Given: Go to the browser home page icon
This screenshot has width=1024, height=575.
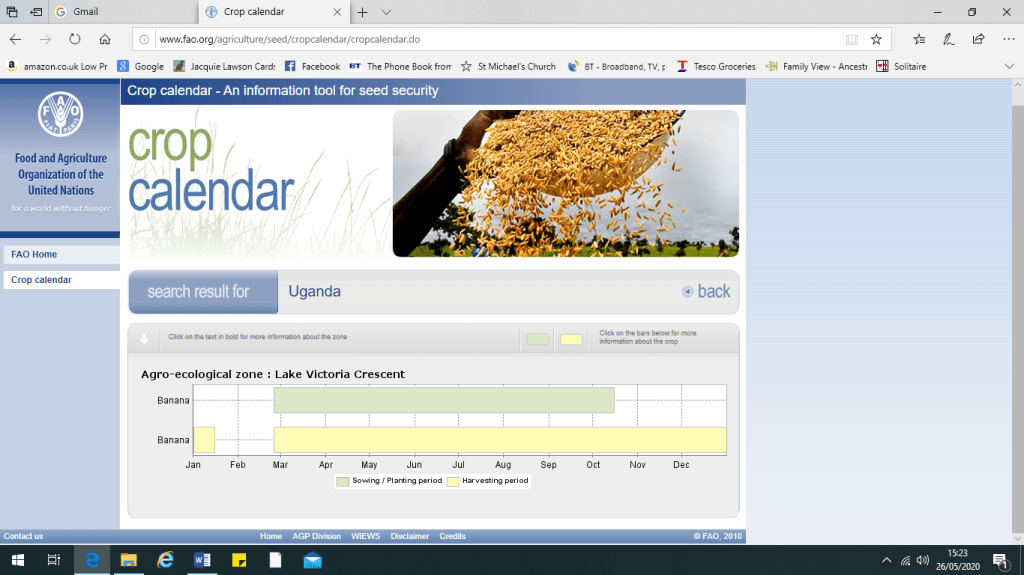Looking at the screenshot, I should [x=105, y=39].
